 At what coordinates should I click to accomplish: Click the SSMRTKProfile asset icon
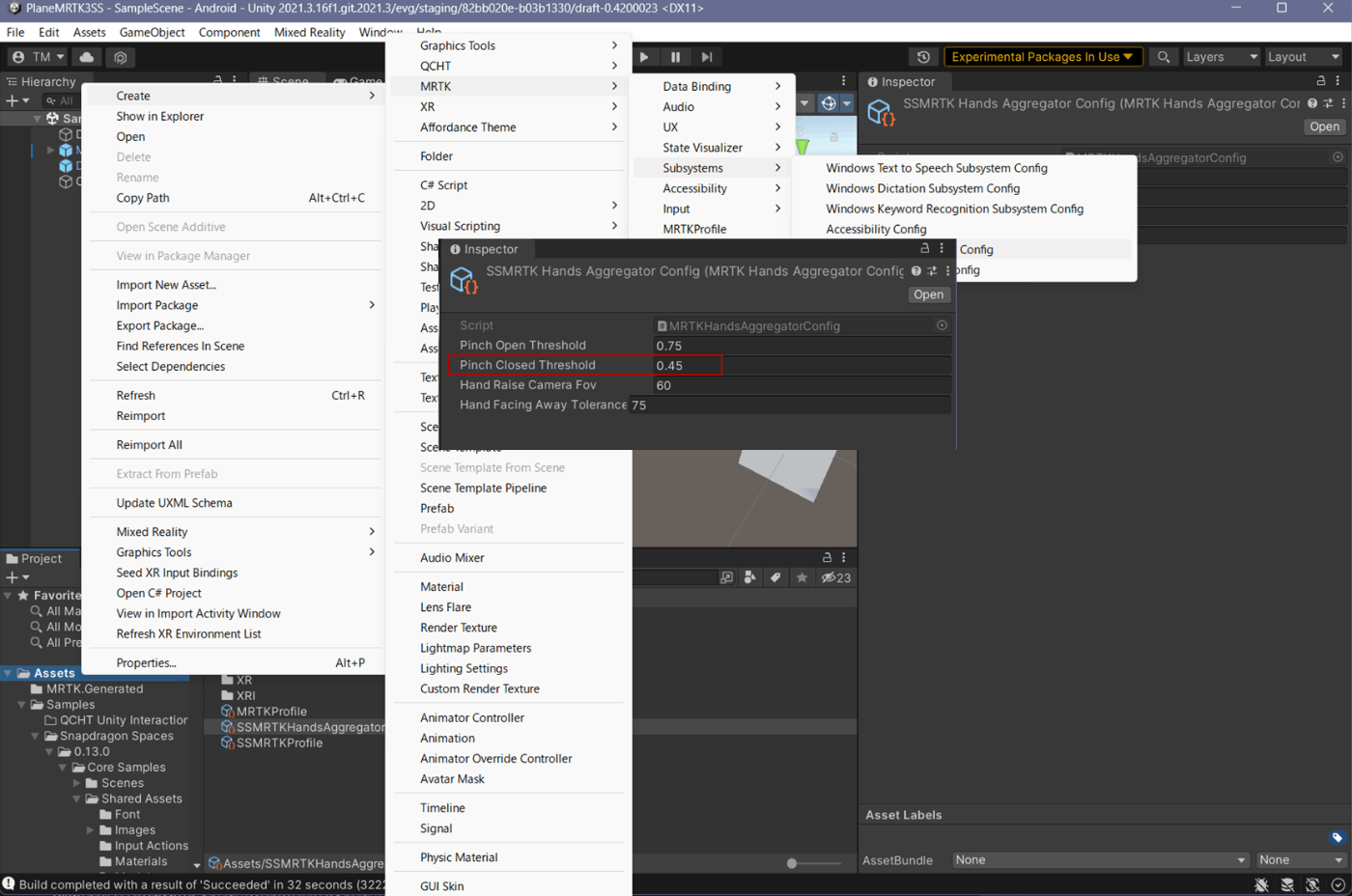[228, 742]
